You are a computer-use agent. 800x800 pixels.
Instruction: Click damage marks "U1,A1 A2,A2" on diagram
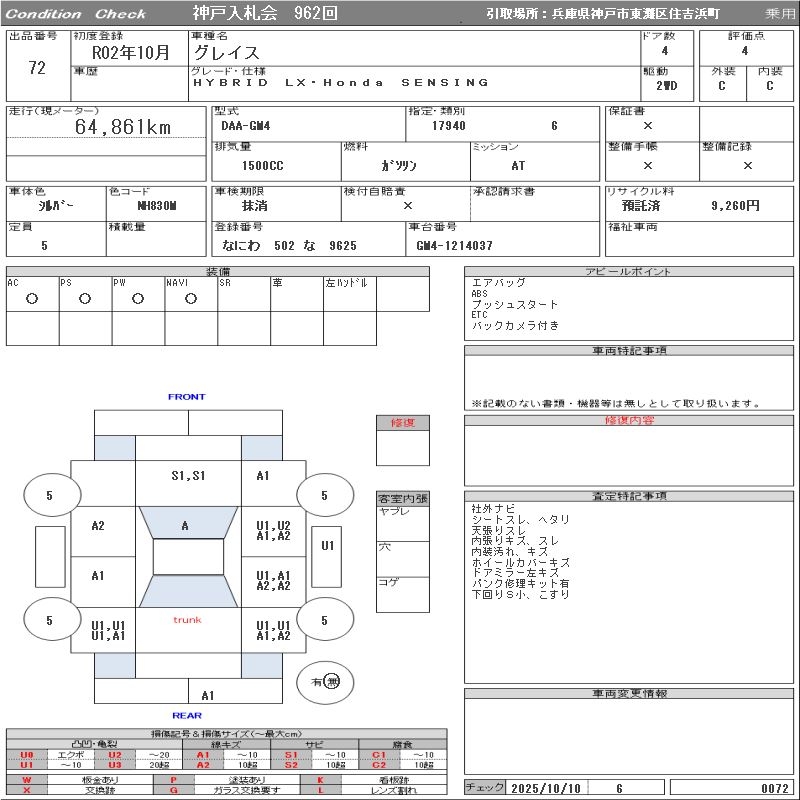tap(273, 581)
